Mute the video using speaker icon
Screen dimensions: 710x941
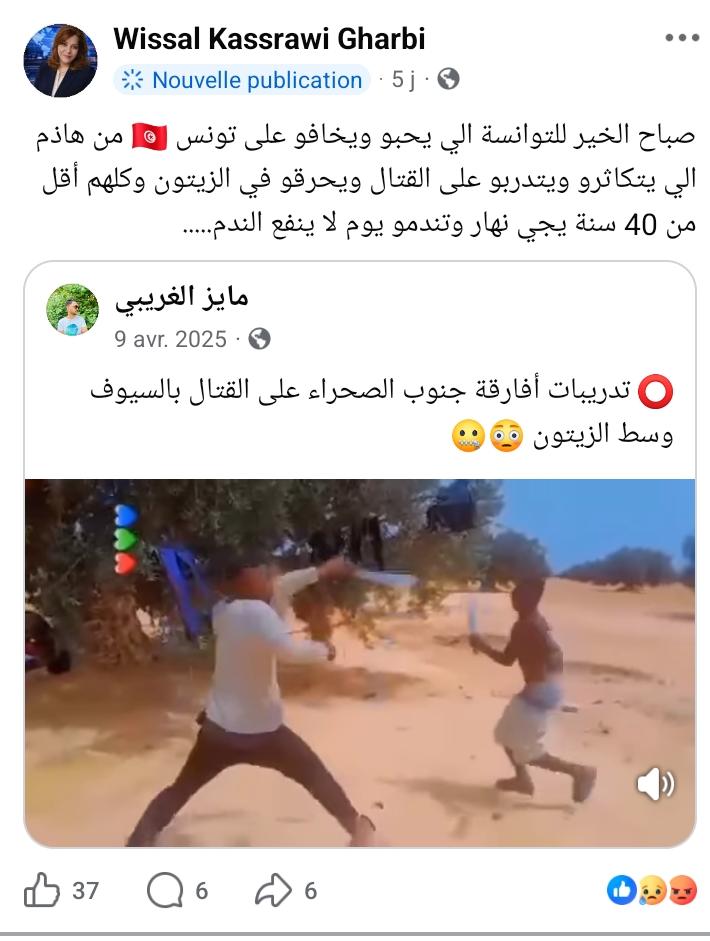[x=656, y=784]
